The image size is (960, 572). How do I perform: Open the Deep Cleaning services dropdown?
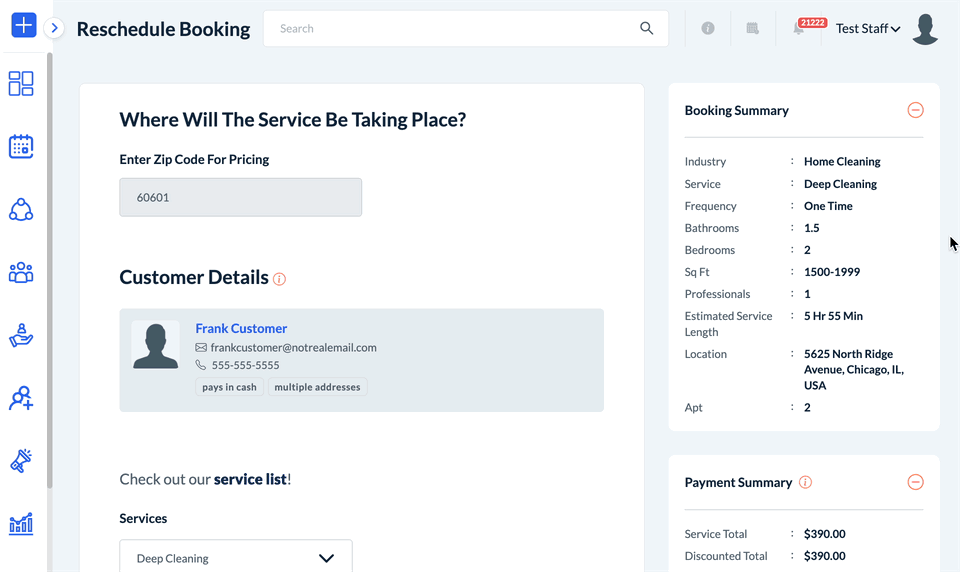tap(236, 558)
